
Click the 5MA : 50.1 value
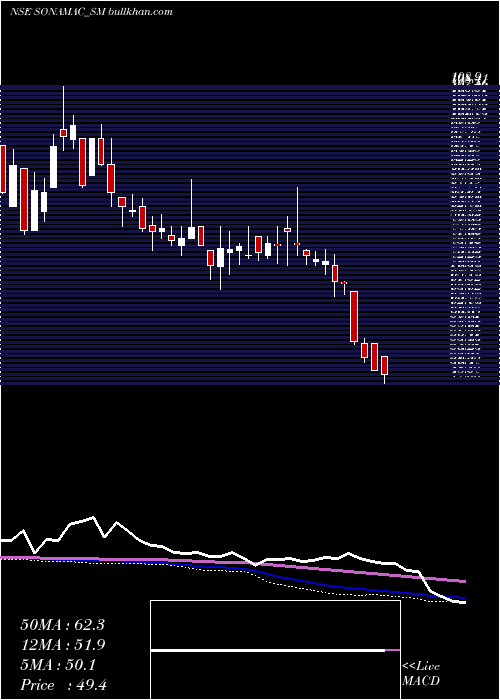point(58,665)
